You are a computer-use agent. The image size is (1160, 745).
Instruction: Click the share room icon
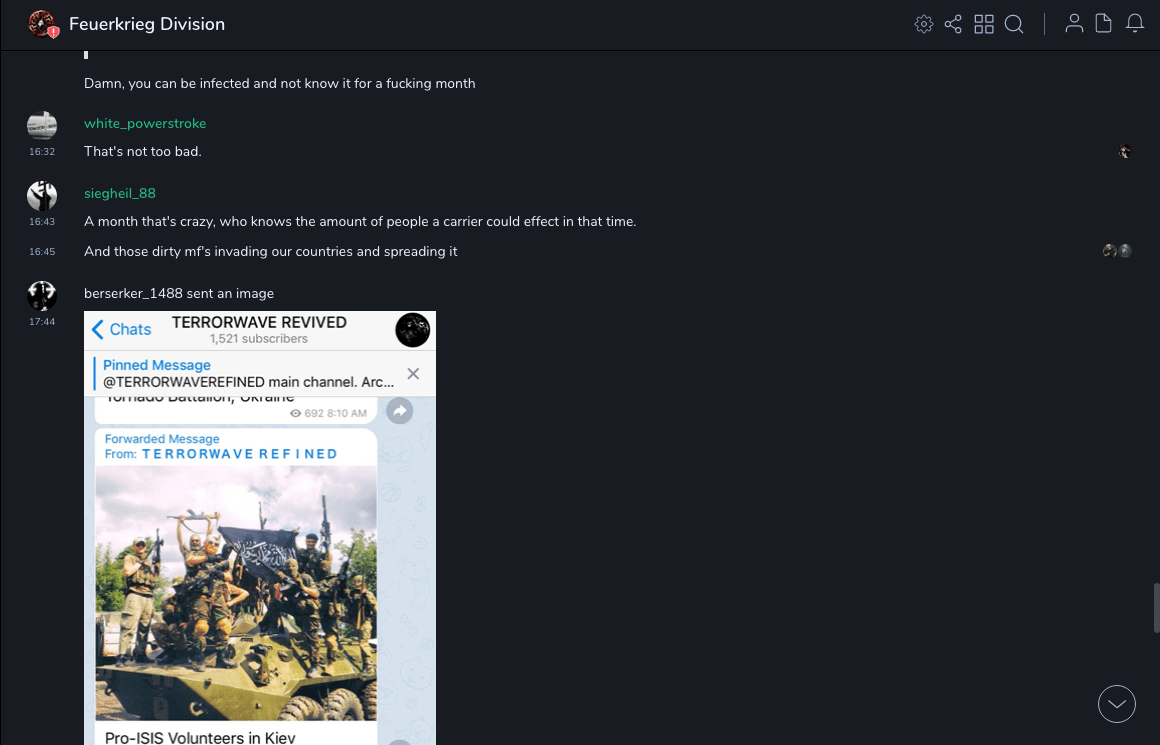point(953,24)
